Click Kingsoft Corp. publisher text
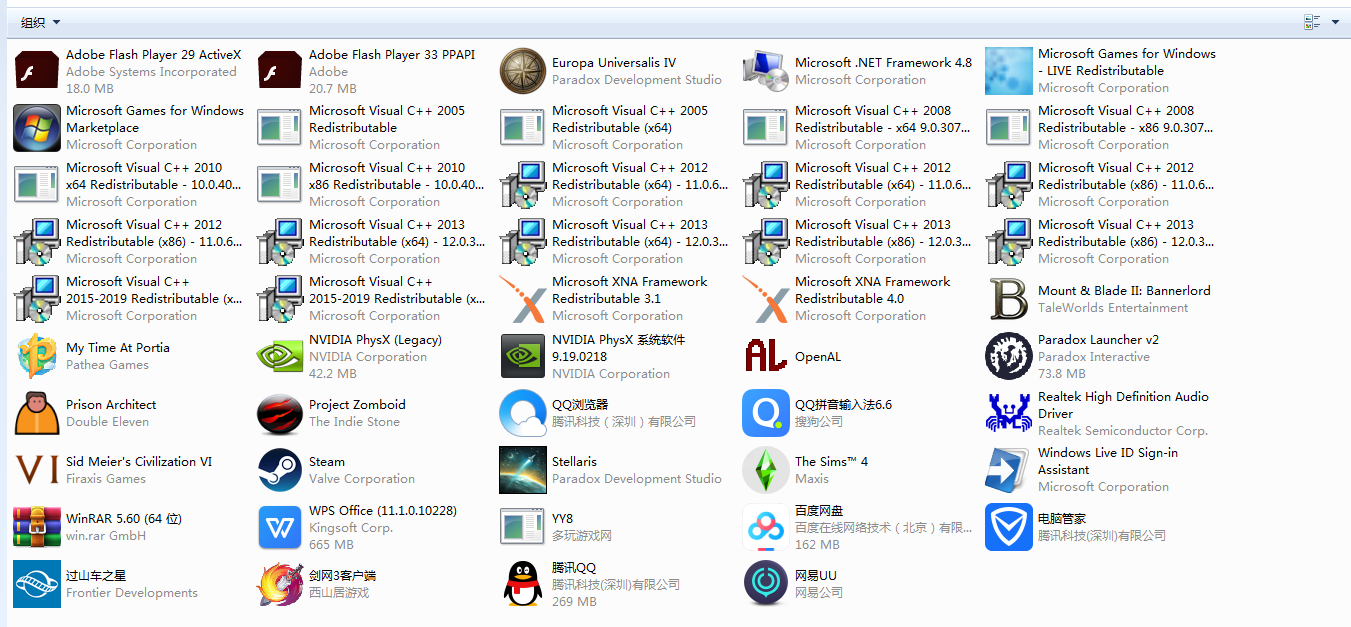Screen dimensions: 1351x627 pyautogui.click(x=351, y=528)
